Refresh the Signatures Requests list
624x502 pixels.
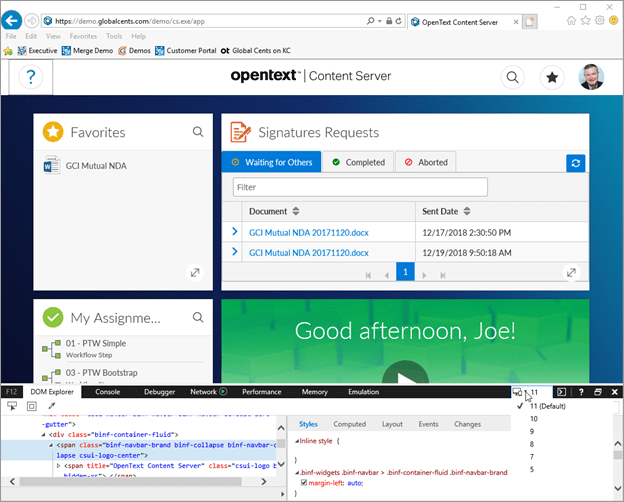pyautogui.click(x=575, y=163)
